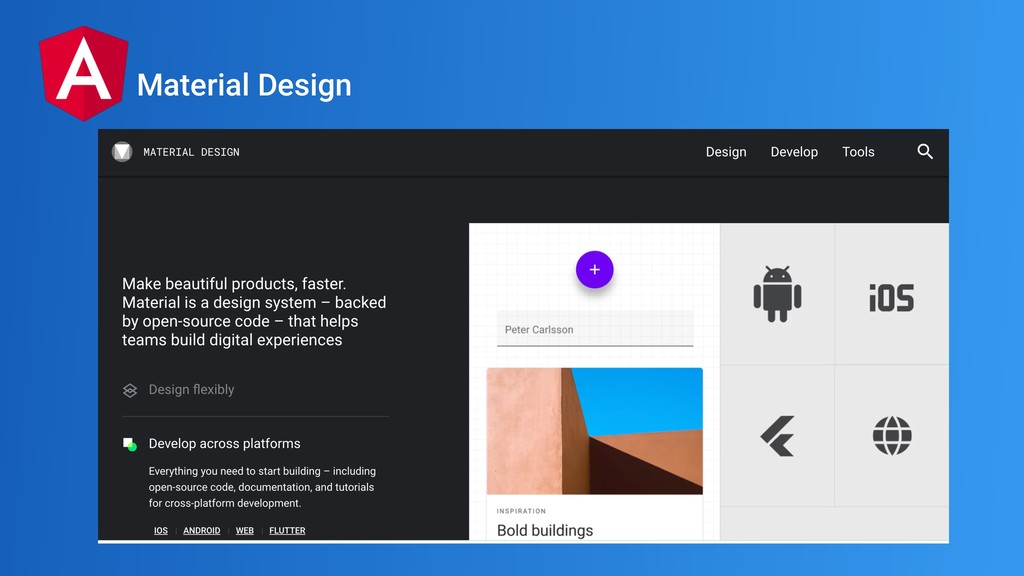Select the iOS platform tile
This screenshot has height=576, width=1024.
(891, 294)
